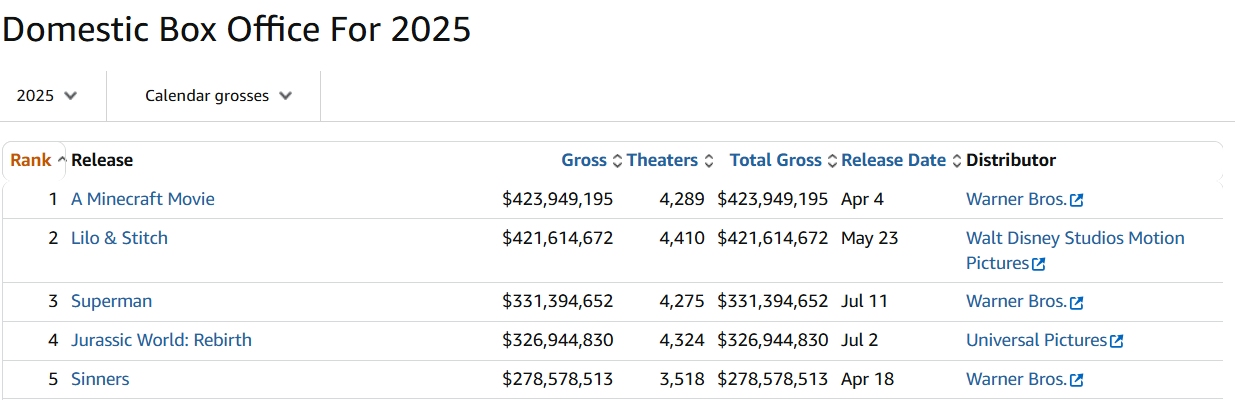This screenshot has width=1235, height=400.
Task: Click sort arrows next to Gross
Action: (617, 161)
